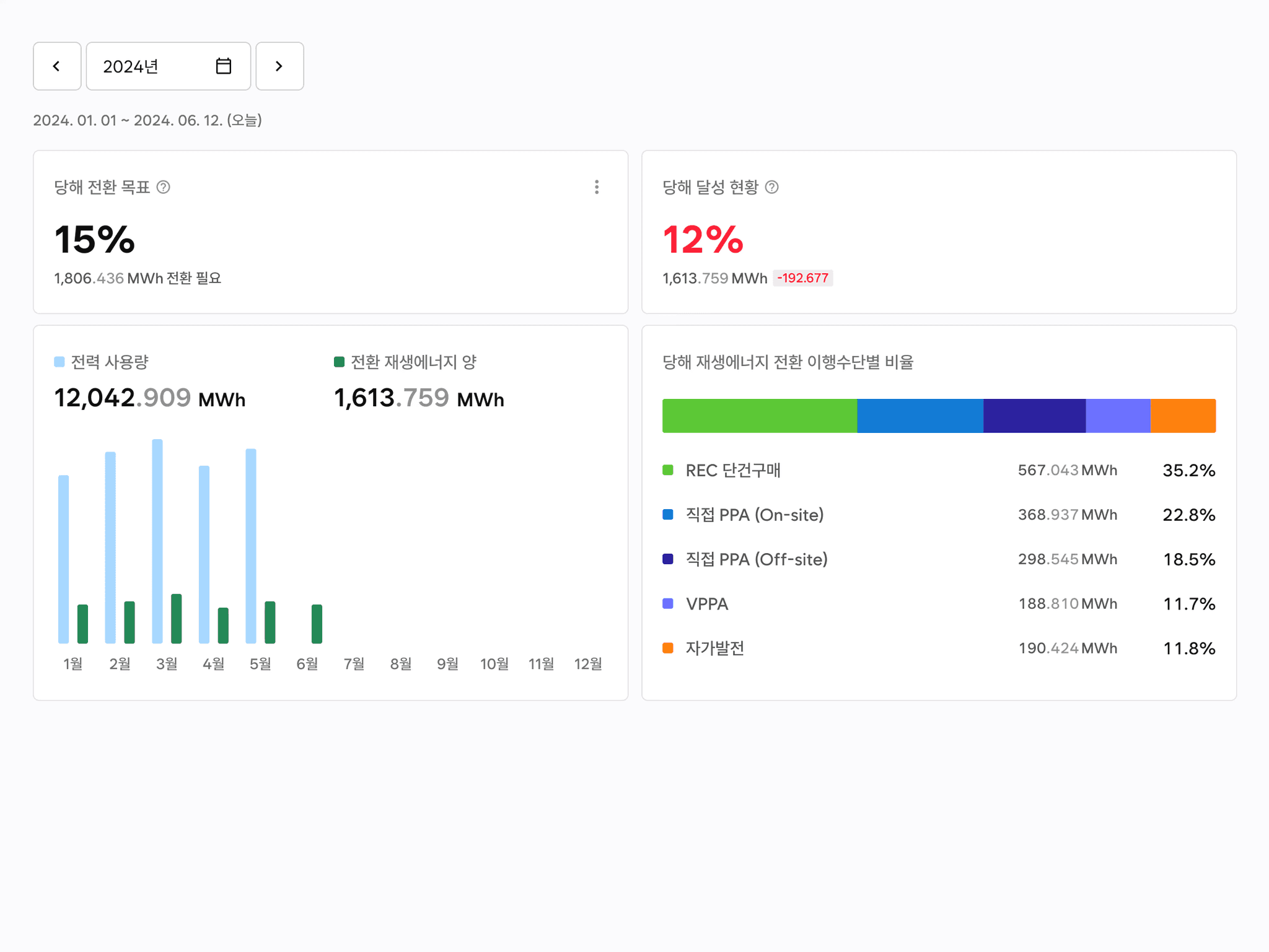Select REC 단건구매 legend row
This screenshot has height=952, width=1269.
(x=733, y=471)
